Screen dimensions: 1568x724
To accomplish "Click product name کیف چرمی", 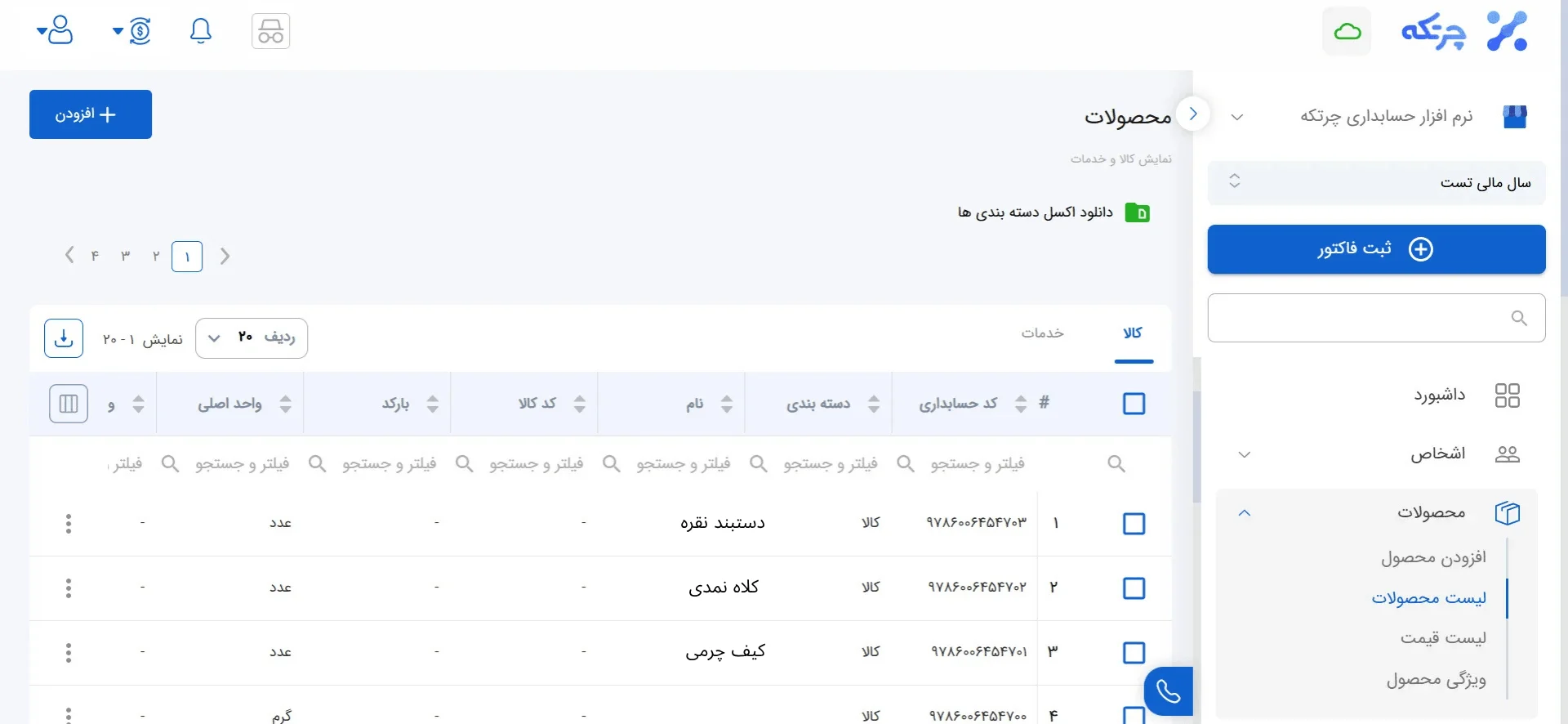I will pyautogui.click(x=725, y=652).
